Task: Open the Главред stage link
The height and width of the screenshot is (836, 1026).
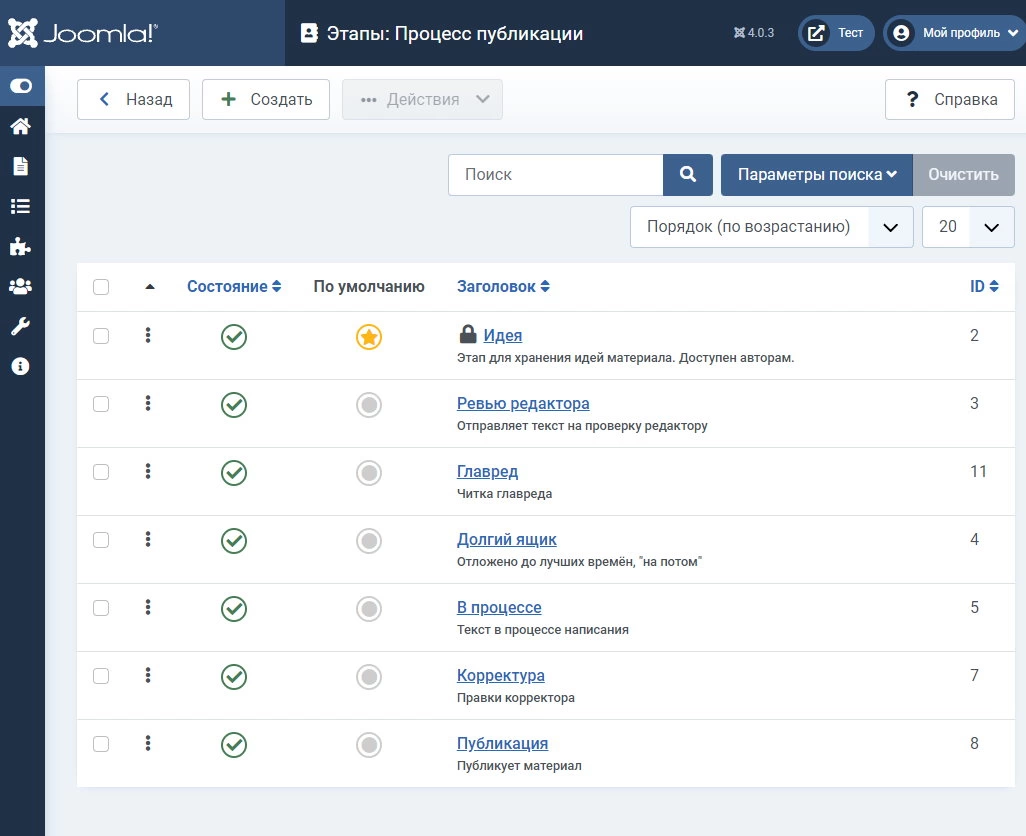Action: pyautogui.click(x=487, y=472)
